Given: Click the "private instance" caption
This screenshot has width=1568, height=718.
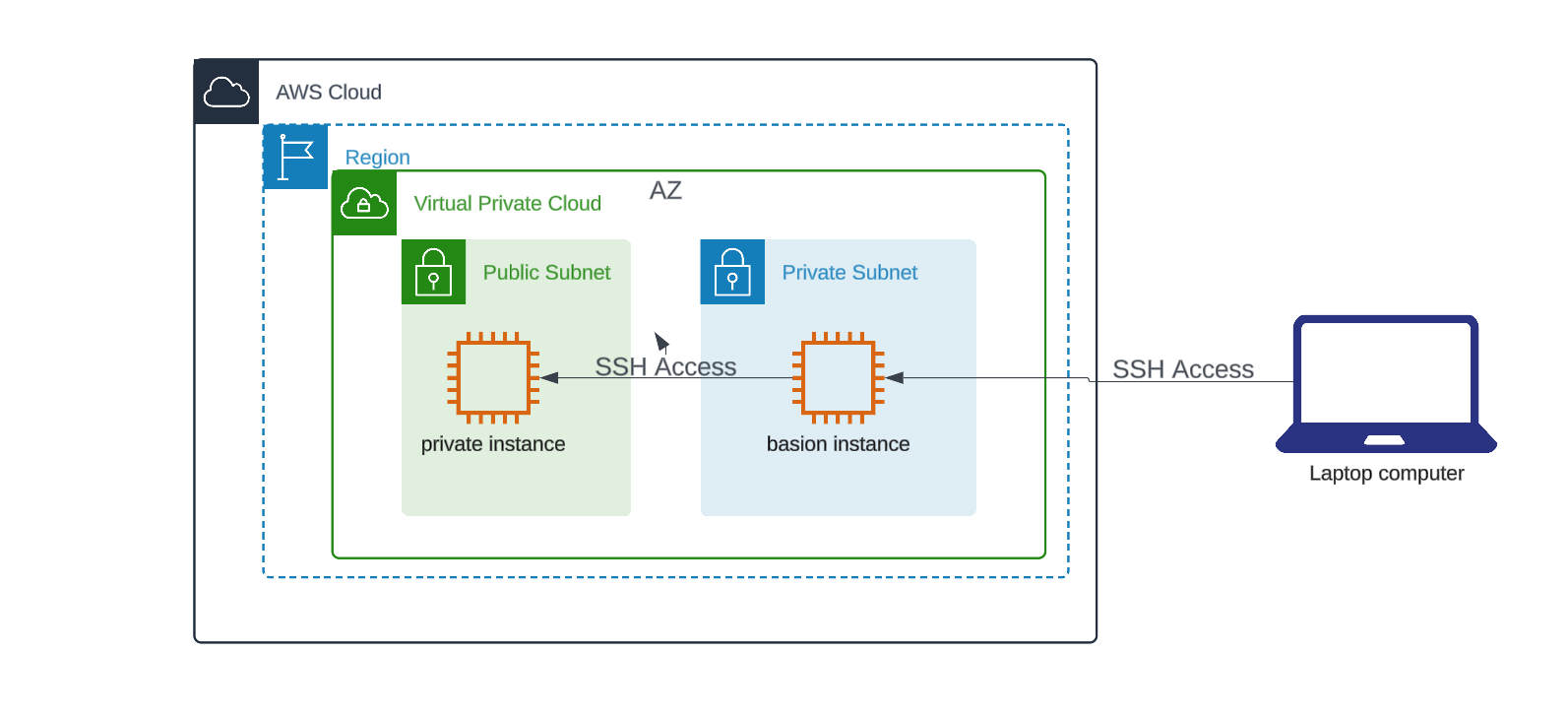Looking at the screenshot, I should [x=493, y=444].
